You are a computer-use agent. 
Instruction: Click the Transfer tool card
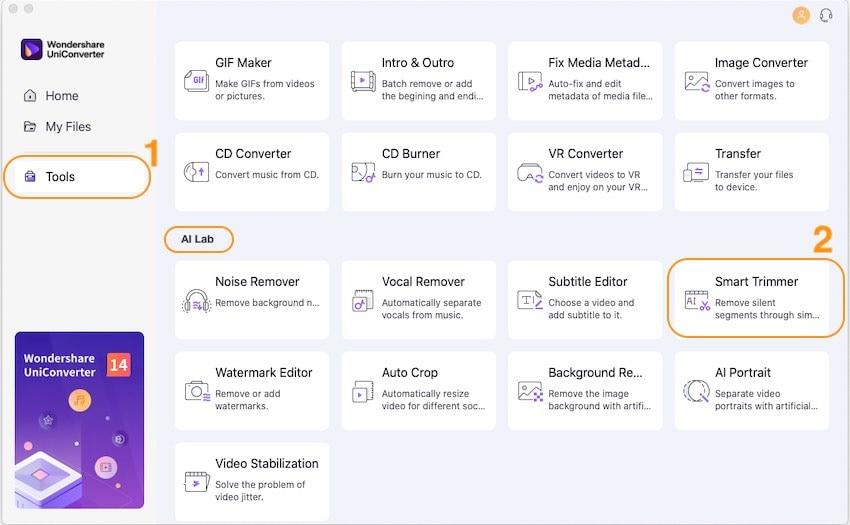751,171
